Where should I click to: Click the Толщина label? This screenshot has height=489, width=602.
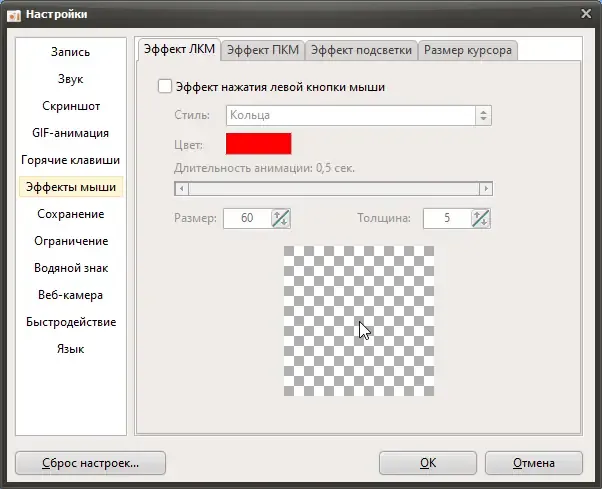(384, 218)
